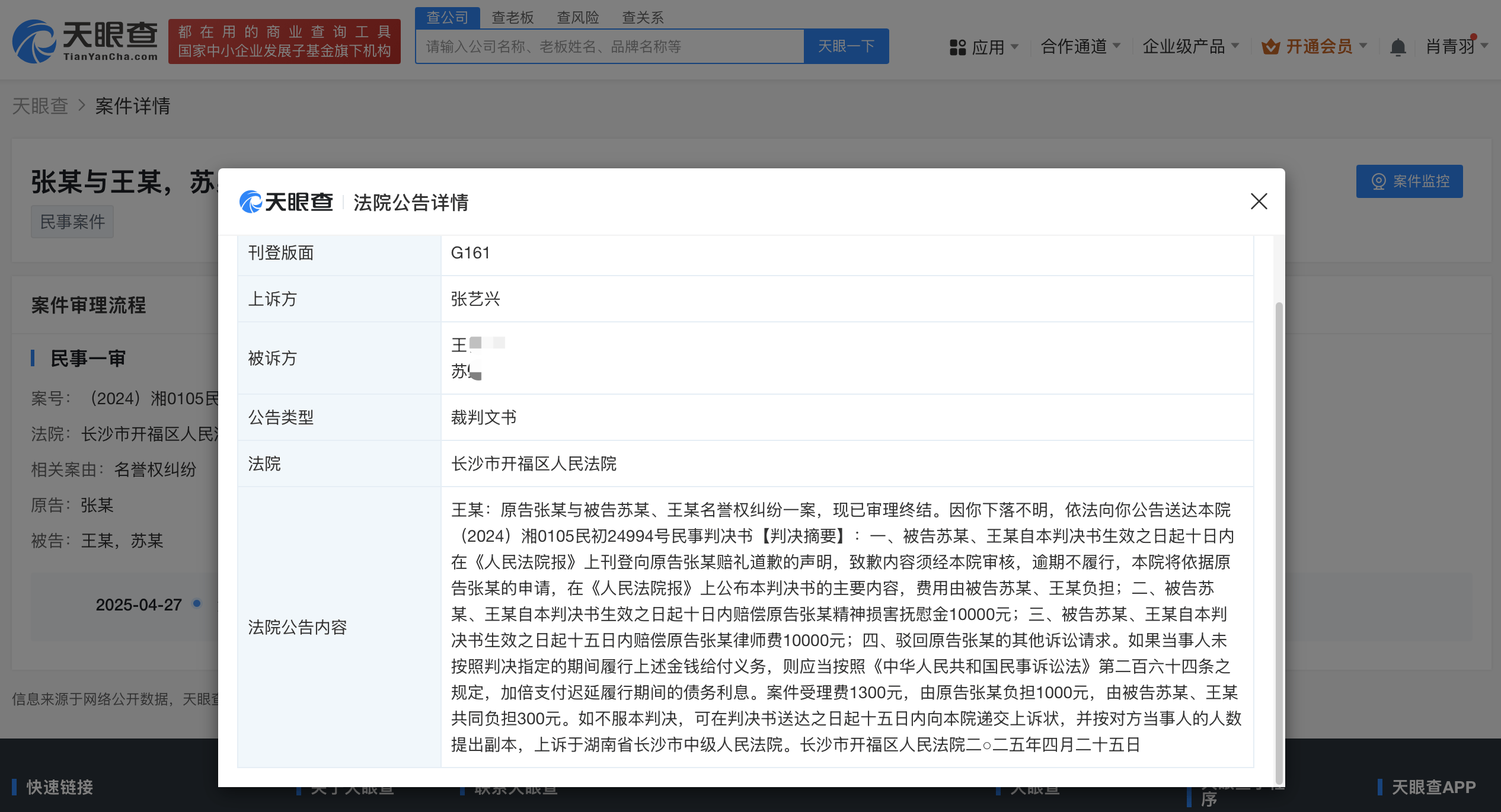Click the 天眼查 breadcrumb link

click(40, 106)
